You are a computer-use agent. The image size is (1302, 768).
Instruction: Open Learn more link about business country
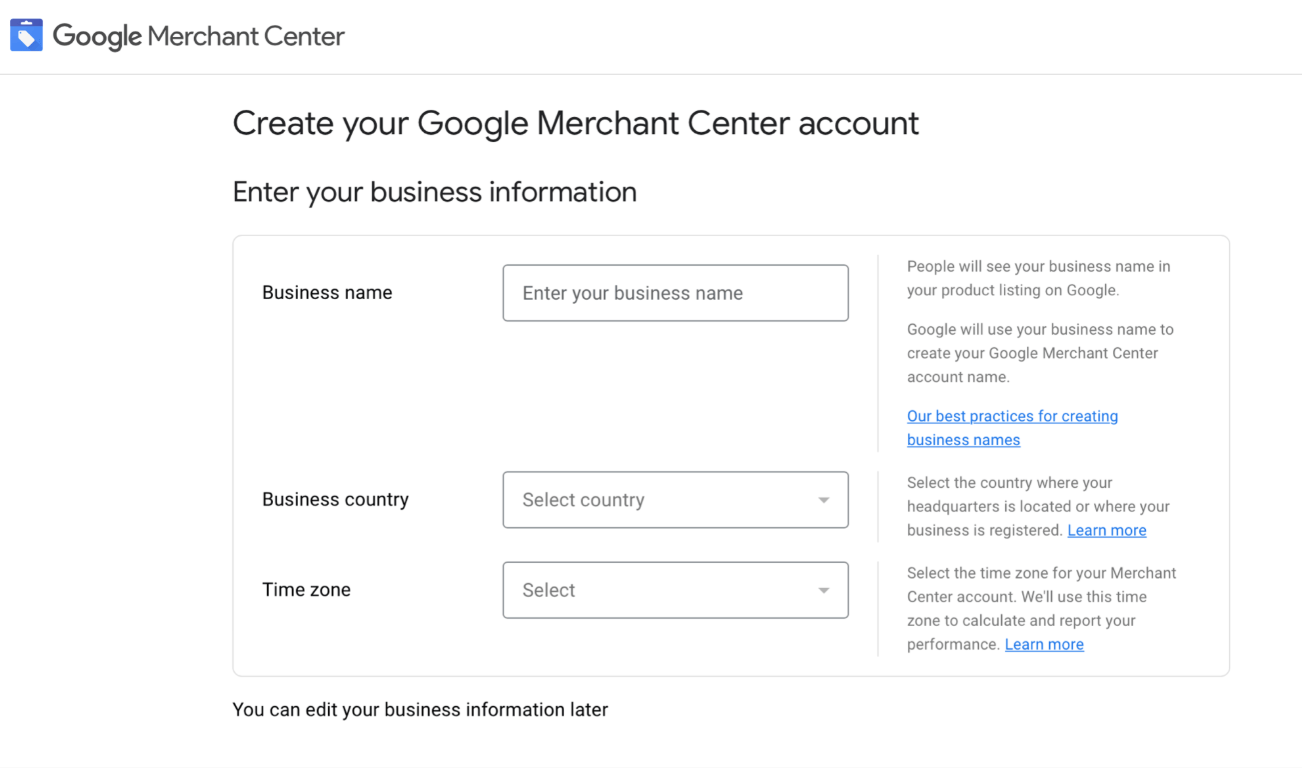(x=1106, y=530)
